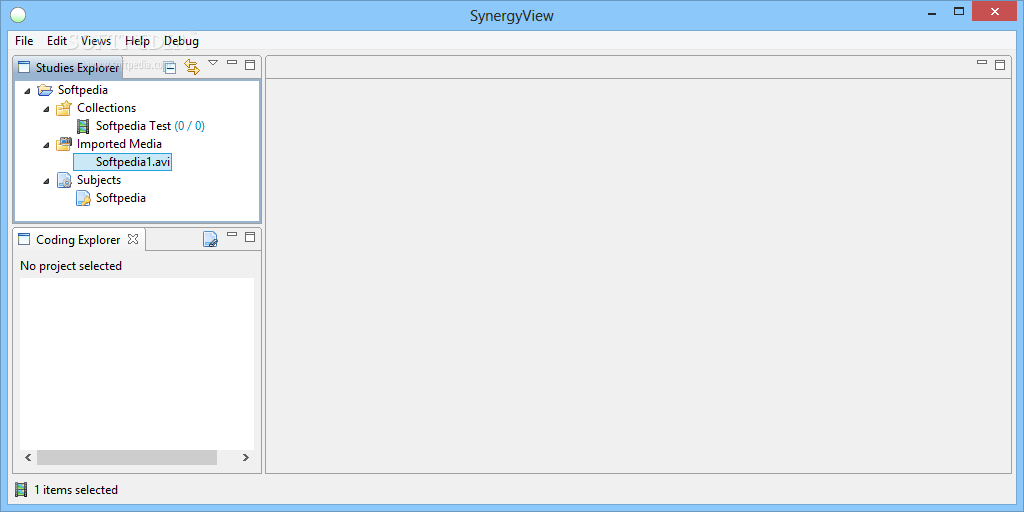Select the Coding Explorer tab

(x=78, y=240)
